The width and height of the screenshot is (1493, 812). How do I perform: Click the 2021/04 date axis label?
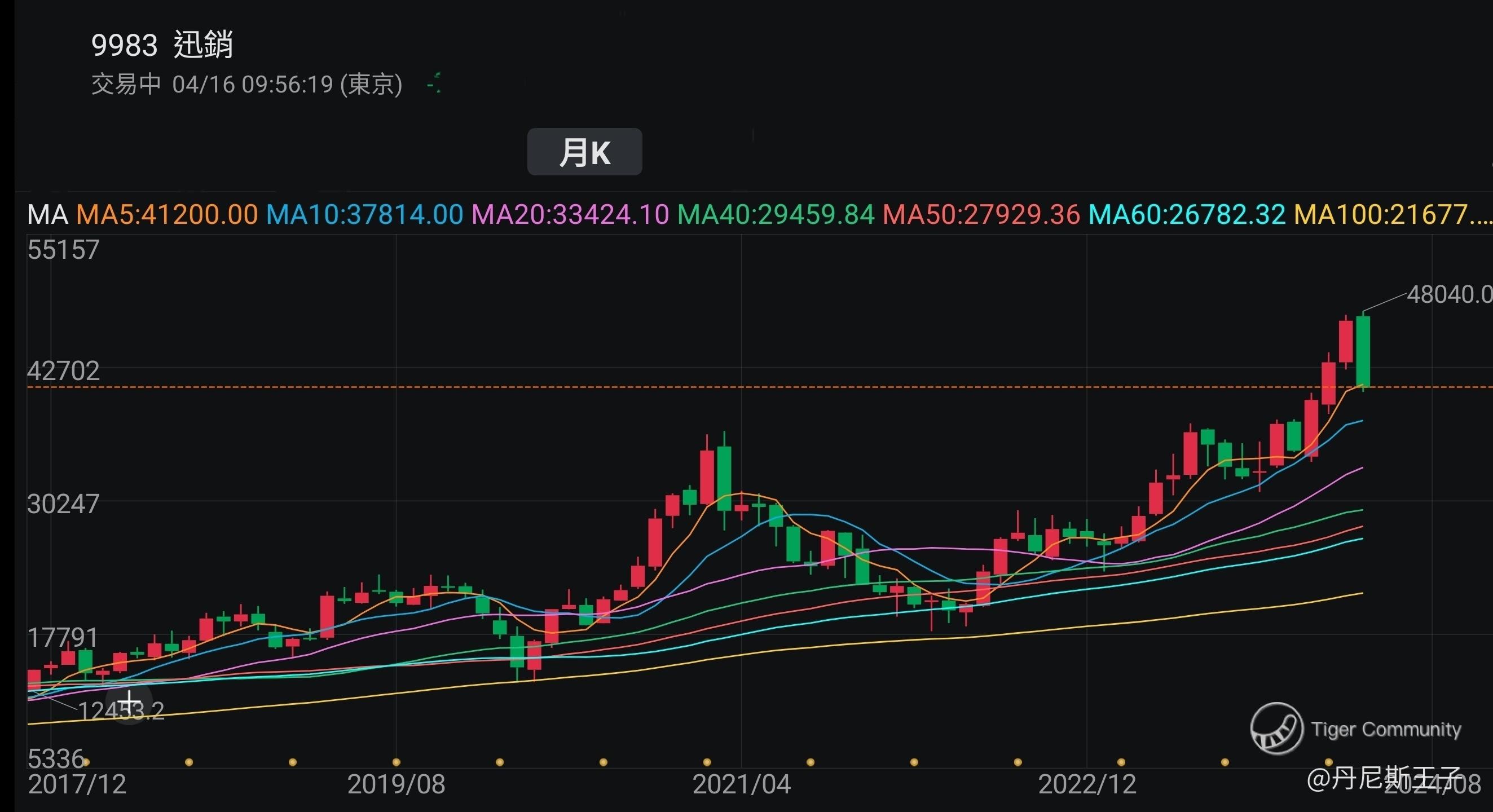(x=741, y=785)
